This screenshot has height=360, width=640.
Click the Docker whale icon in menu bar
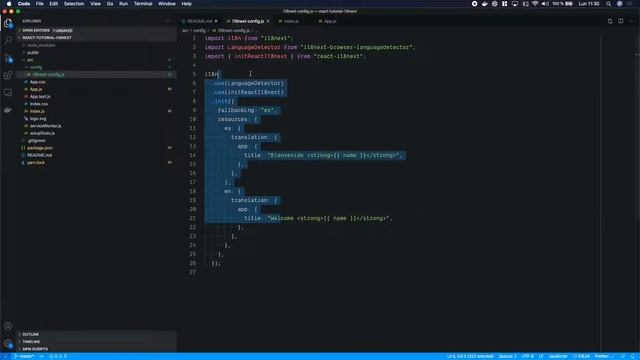coord(484,4)
